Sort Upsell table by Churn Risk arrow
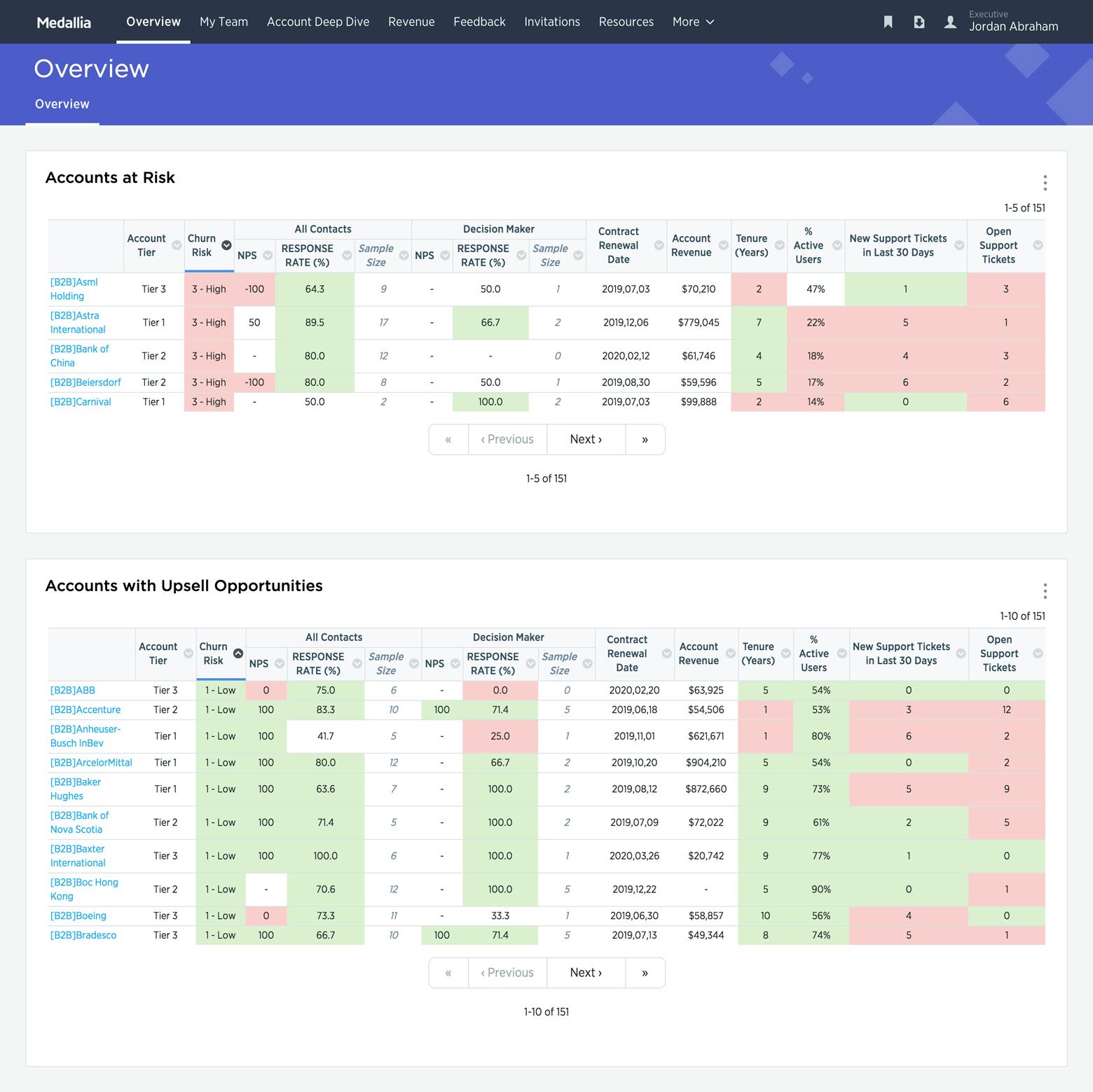This screenshot has height=1092, width=1093. point(238,654)
